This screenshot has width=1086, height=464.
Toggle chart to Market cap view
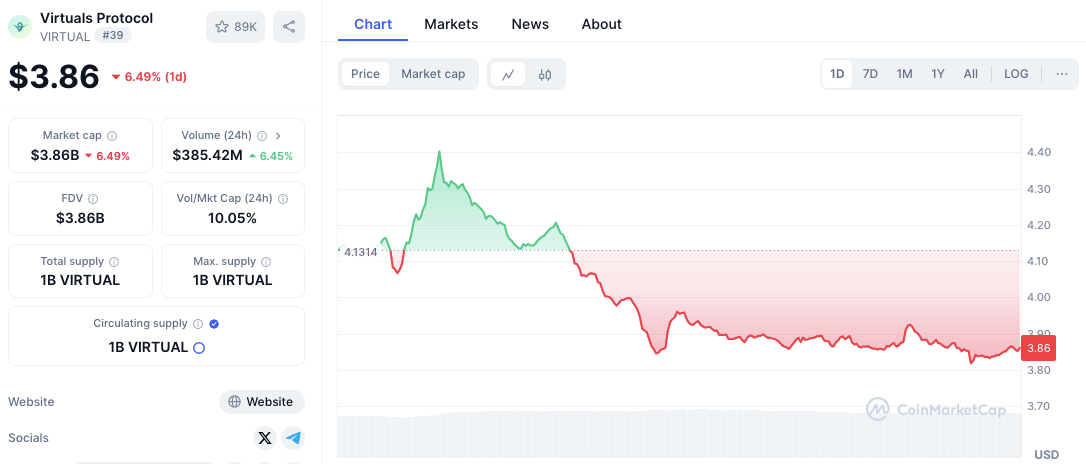click(433, 74)
